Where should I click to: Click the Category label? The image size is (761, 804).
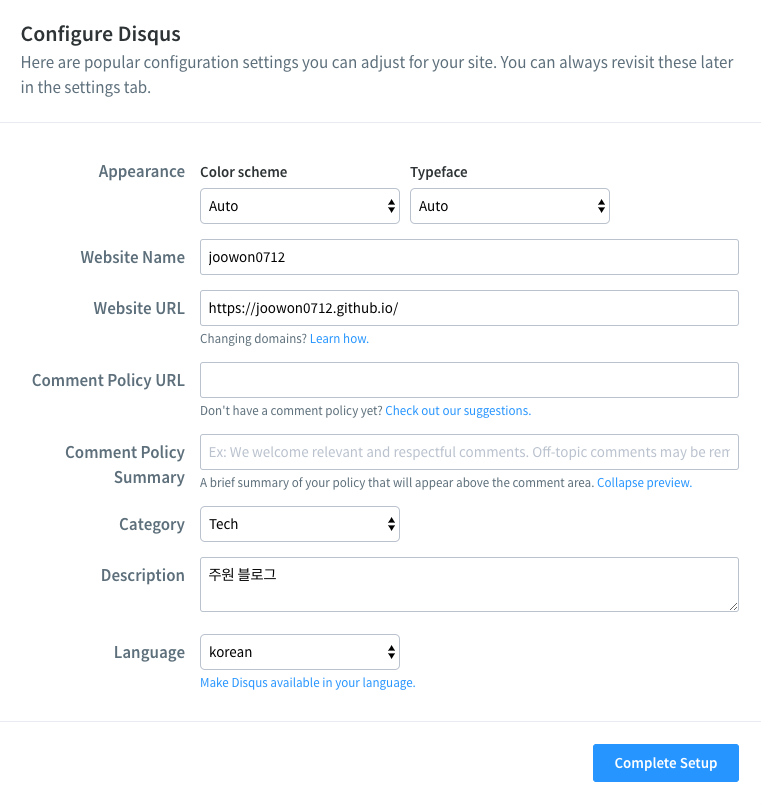pyautogui.click(x=152, y=525)
